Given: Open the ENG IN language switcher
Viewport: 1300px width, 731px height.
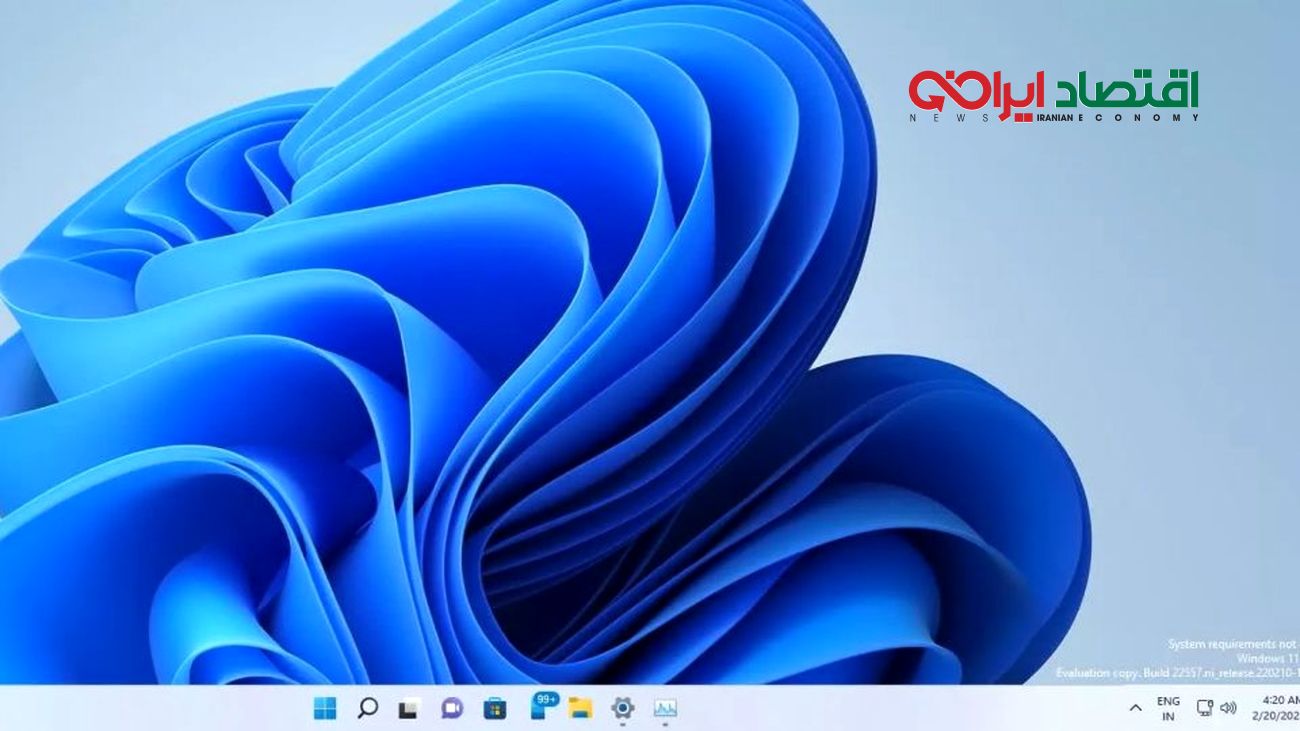Looking at the screenshot, I should pyautogui.click(x=1168, y=708).
